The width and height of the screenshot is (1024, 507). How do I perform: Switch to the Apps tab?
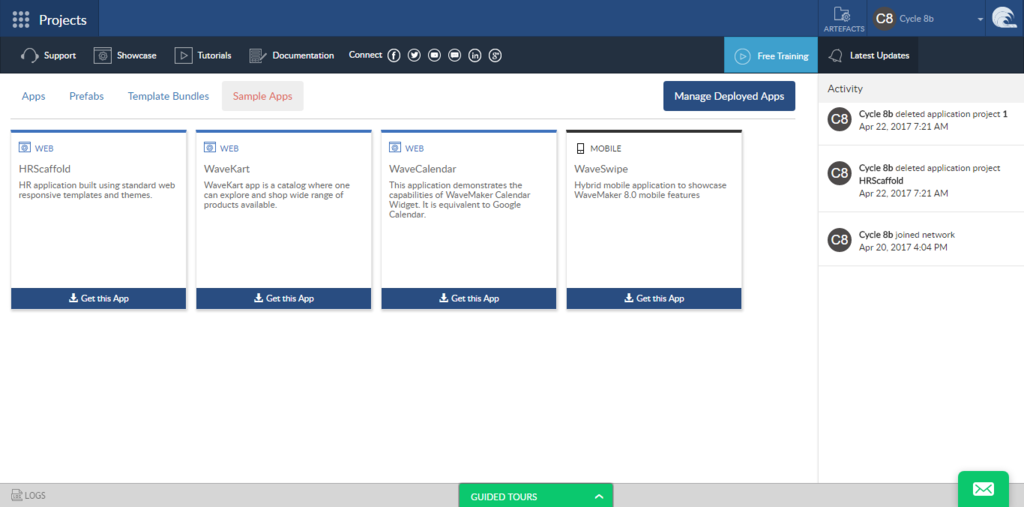point(33,96)
